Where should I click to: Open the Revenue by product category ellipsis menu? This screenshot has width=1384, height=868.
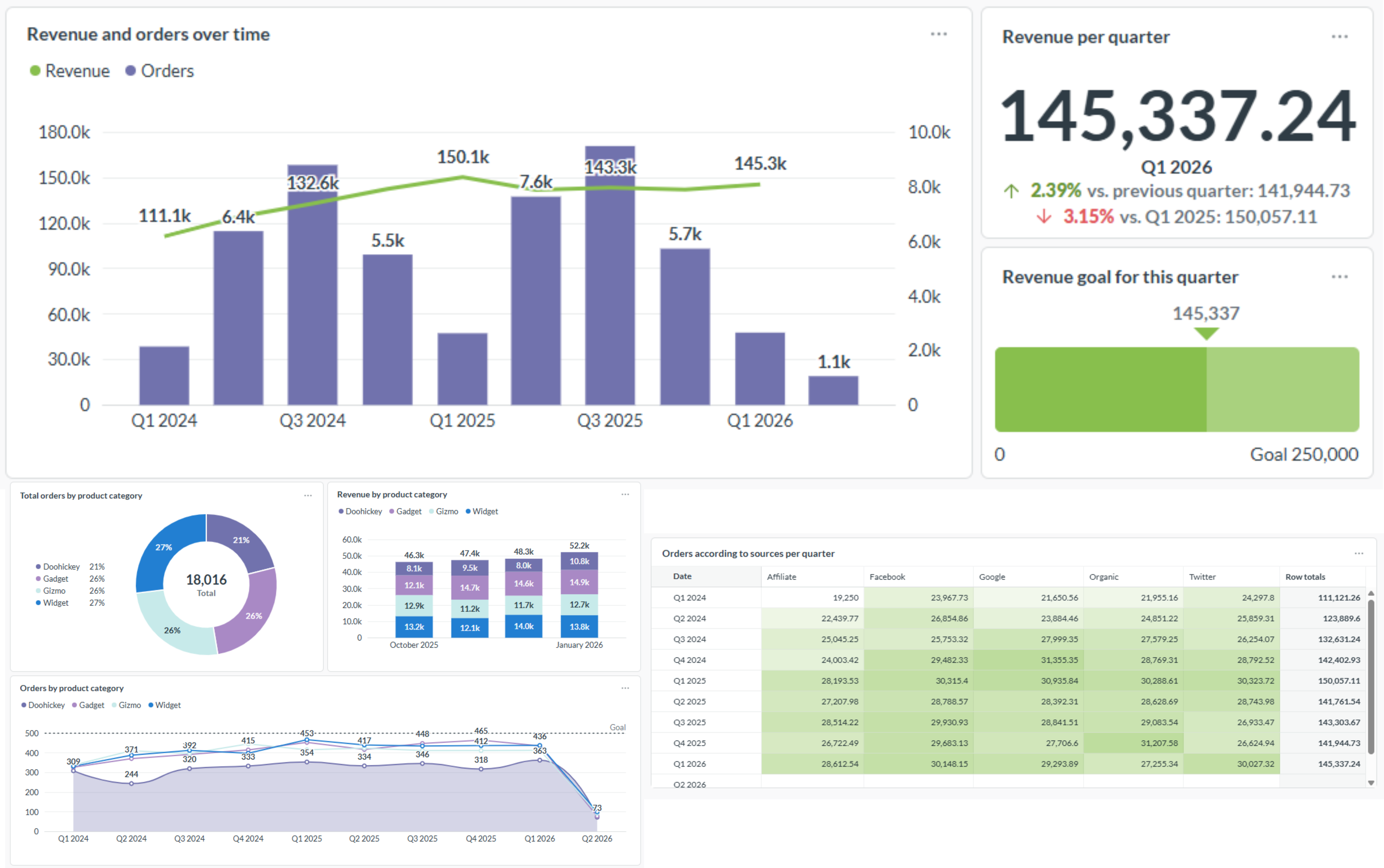[x=625, y=494]
